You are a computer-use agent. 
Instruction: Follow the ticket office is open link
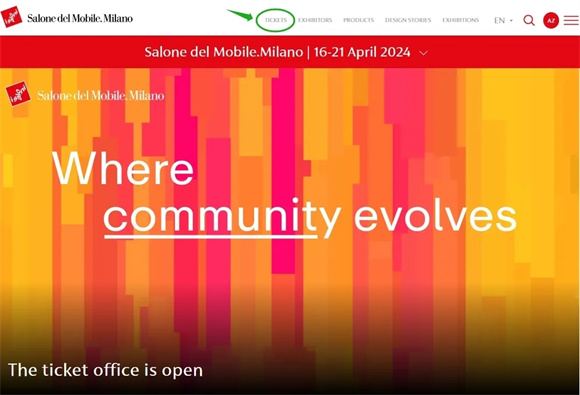105,370
